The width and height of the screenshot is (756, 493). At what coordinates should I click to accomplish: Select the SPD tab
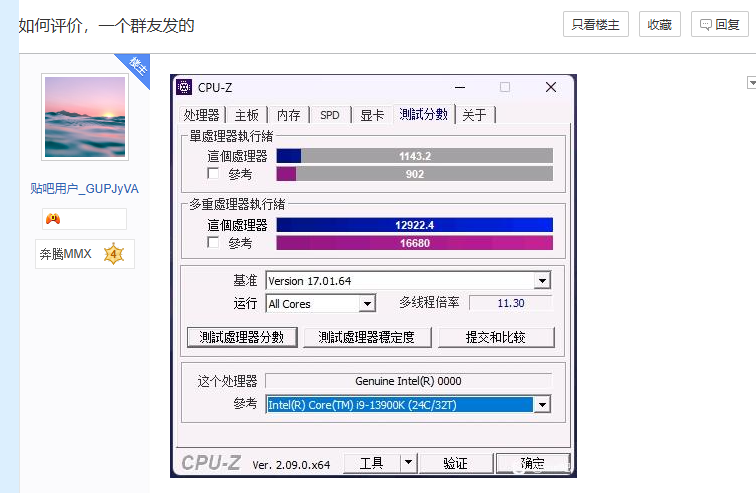[x=330, y=115]
